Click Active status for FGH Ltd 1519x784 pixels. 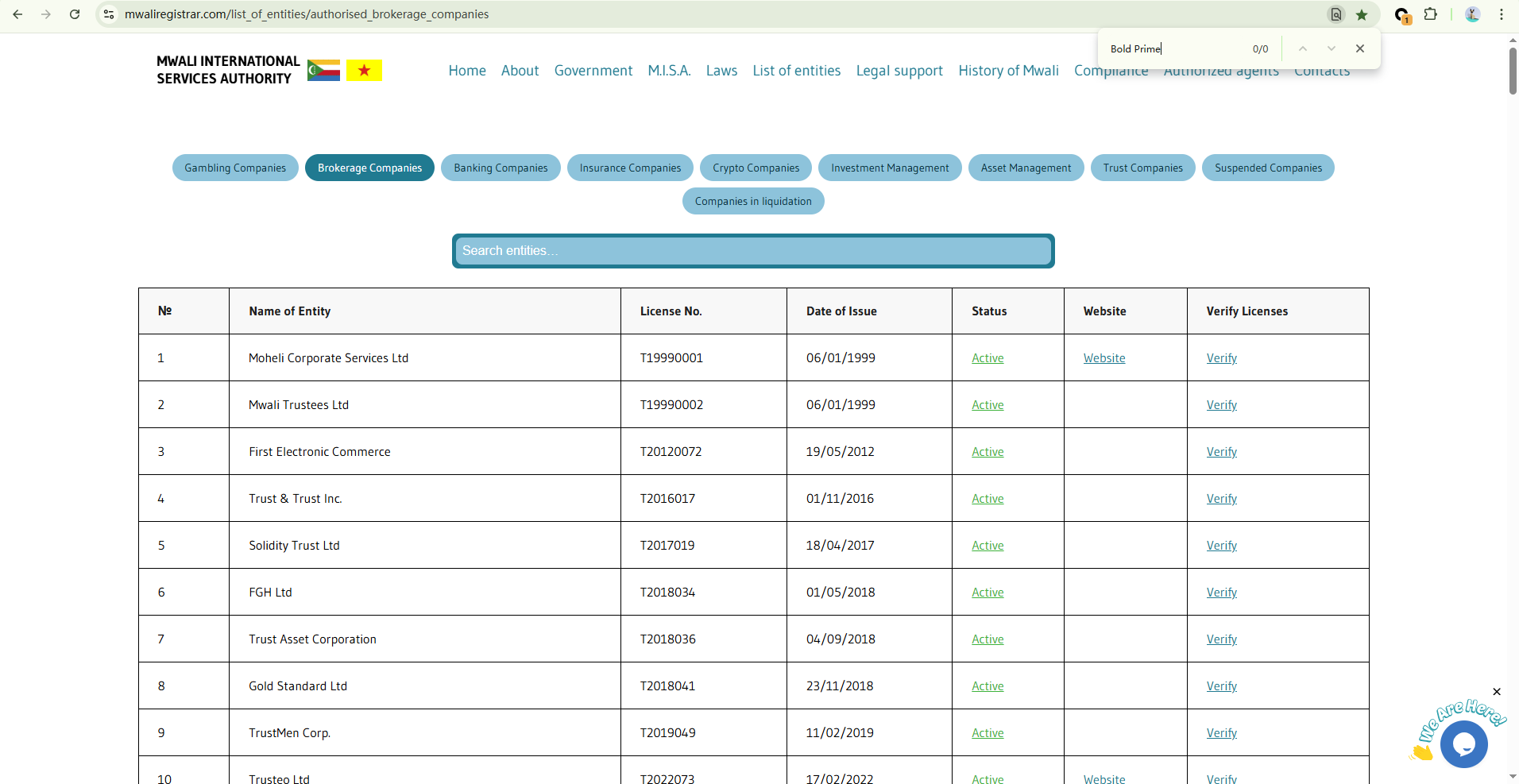coord(988,593)
